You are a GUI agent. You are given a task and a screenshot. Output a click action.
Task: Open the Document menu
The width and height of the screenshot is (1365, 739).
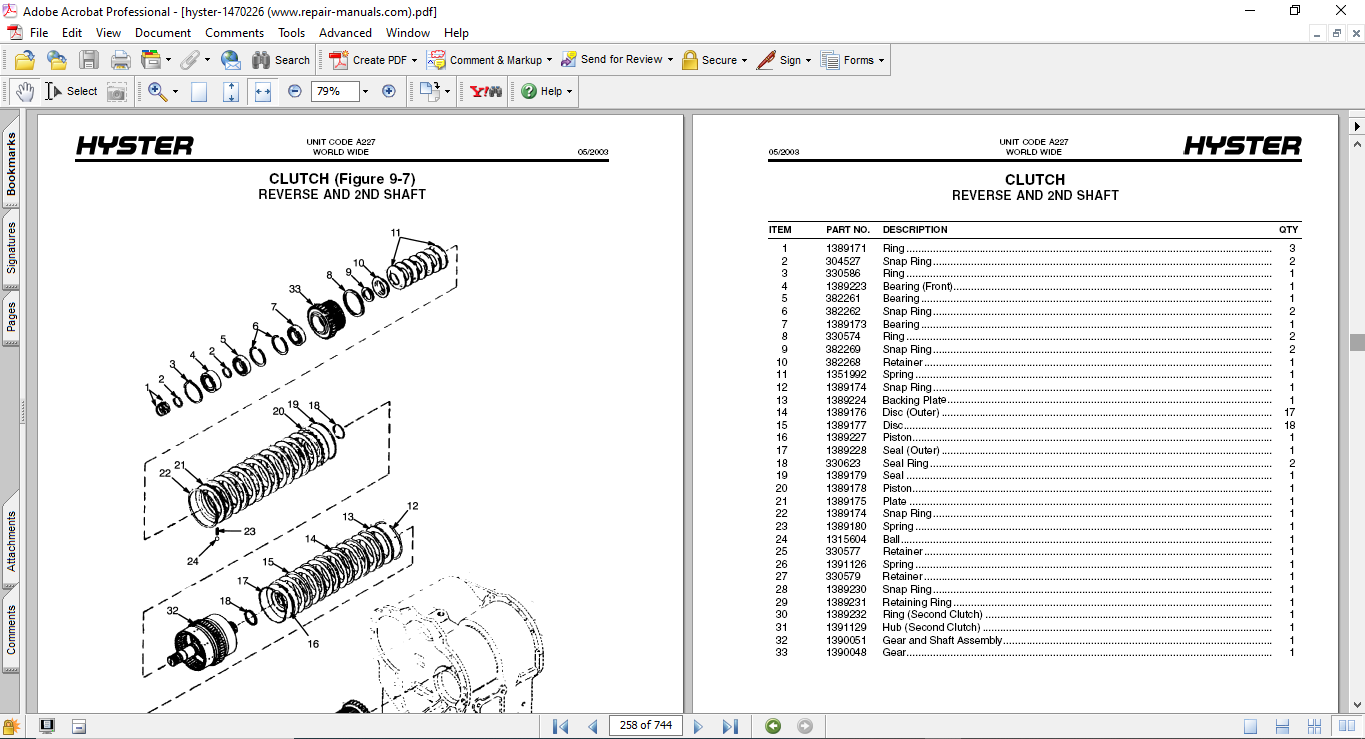[x=163, y=33]
